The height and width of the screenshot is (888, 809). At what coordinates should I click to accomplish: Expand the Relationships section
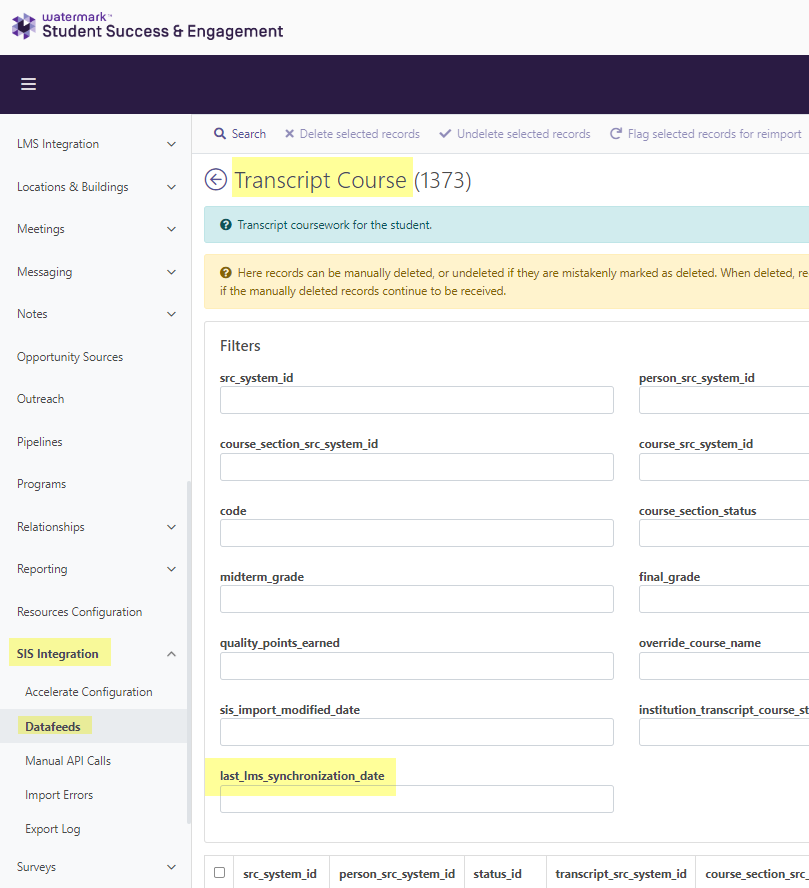pyautogui.click(x=171, y=527)
